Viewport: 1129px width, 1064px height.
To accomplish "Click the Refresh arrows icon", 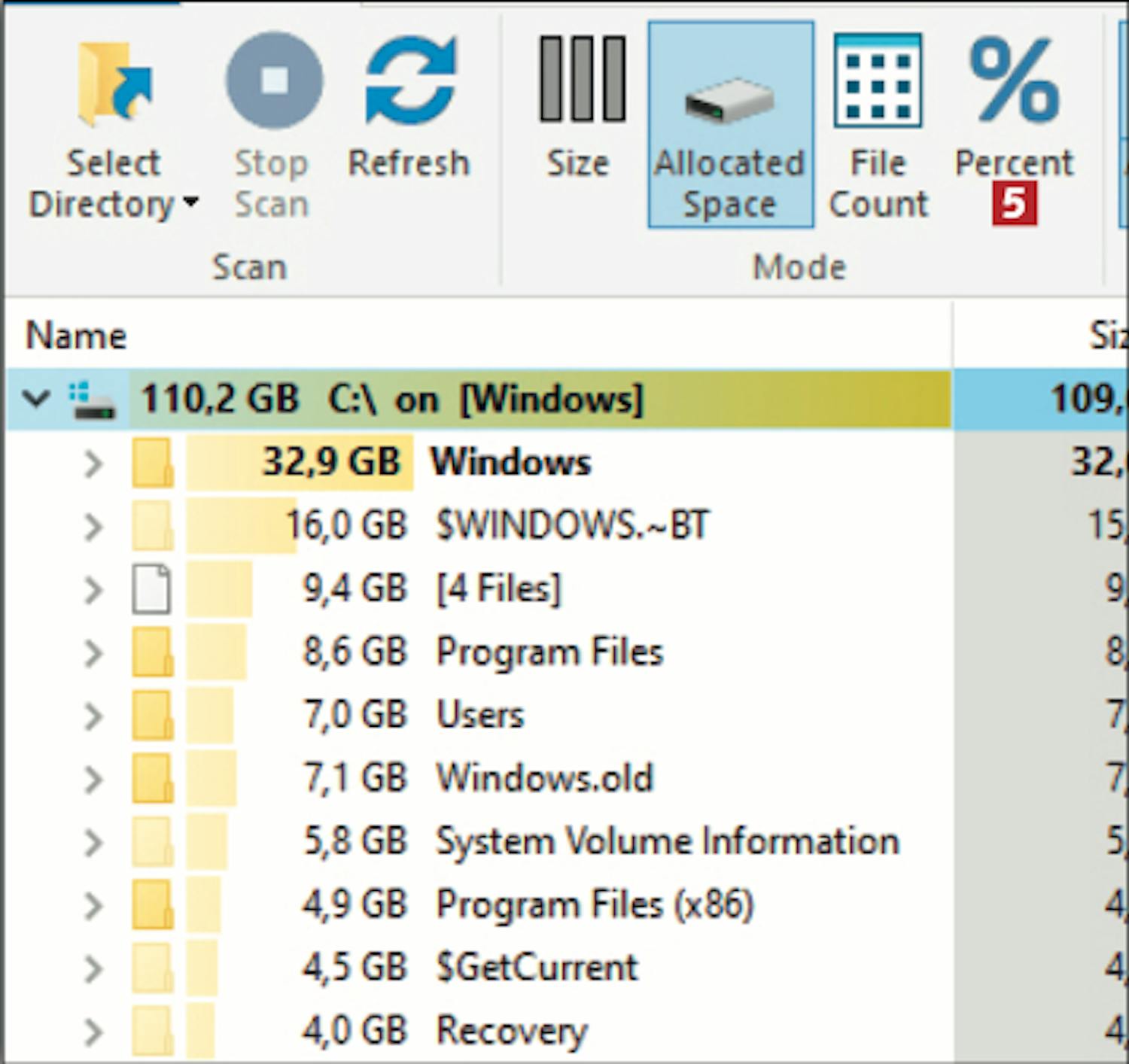I will coord(409,81).
